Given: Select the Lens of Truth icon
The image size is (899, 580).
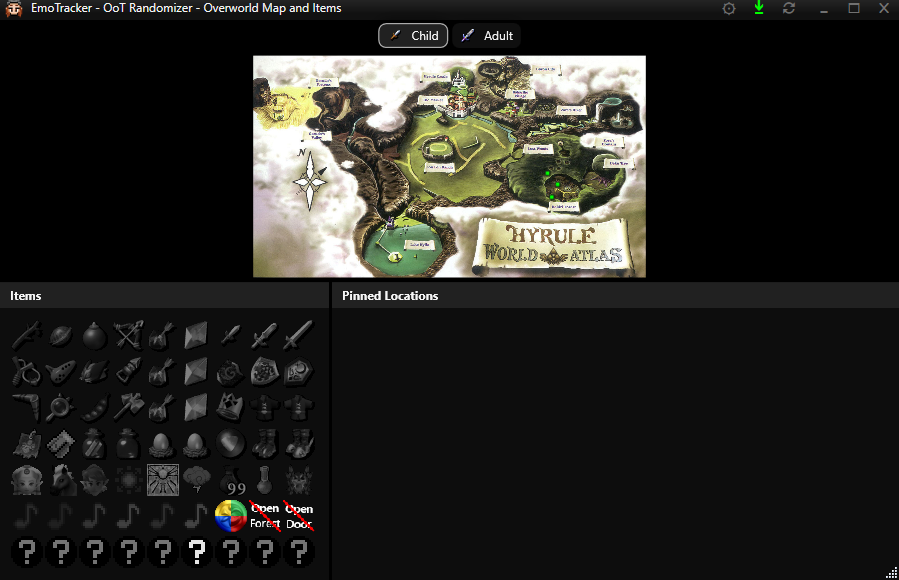Looking at the screenshot, I should (60, 407).
